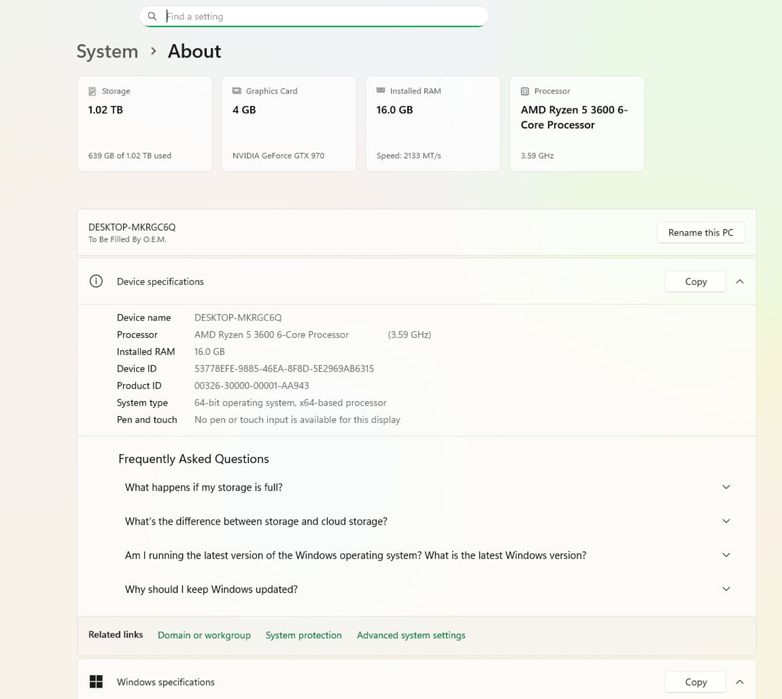Click the 'Installed RAM' row 16.0 GB value
The width and height of the screenshot is (782, 699).
click(209, 351)
